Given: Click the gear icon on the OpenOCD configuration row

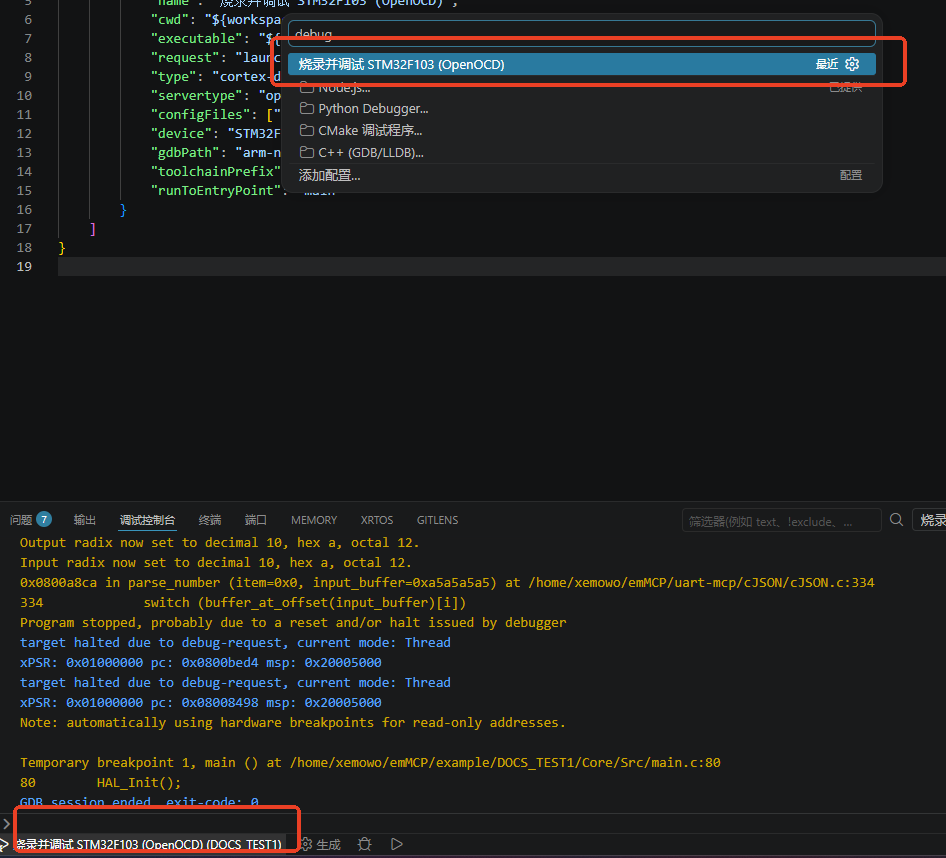Looking at the screenshot, I should pyautogui.click(x=852, y=64).
